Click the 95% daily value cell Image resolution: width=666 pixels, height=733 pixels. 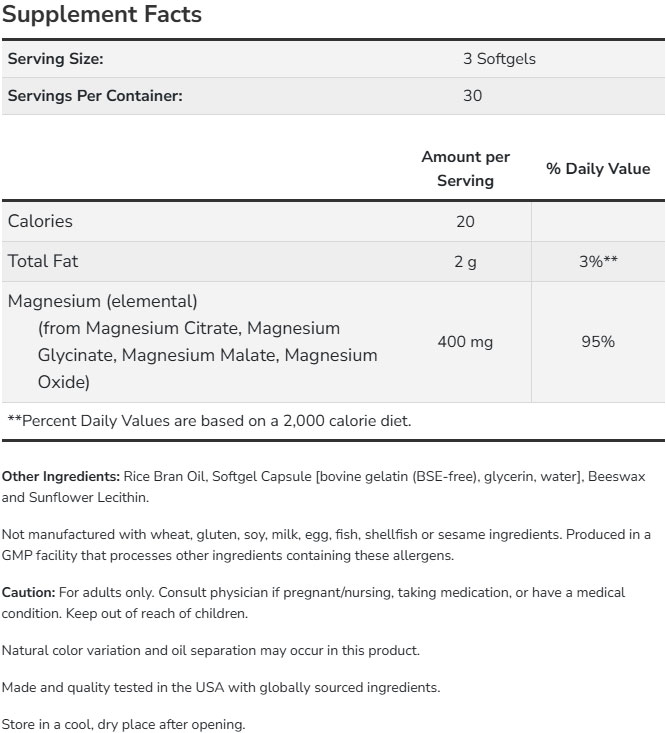(598, 342)
